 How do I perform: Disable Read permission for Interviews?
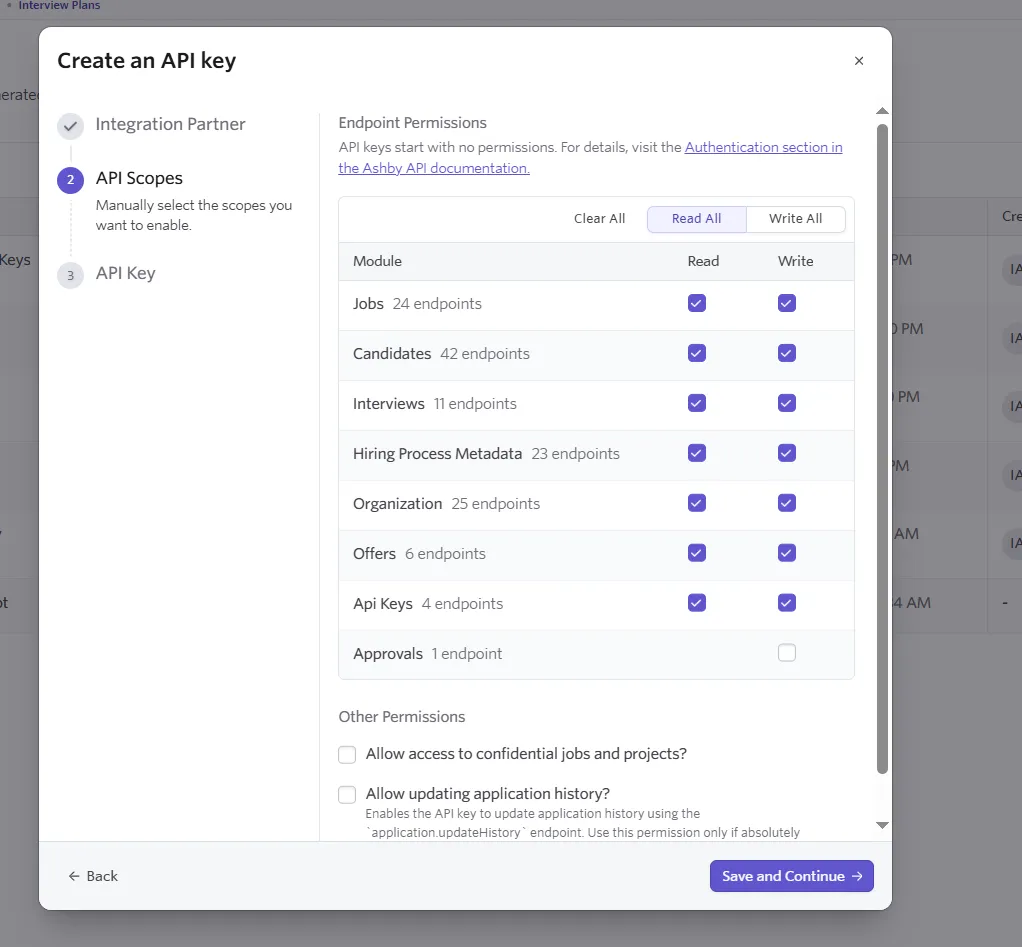(697, 403)
